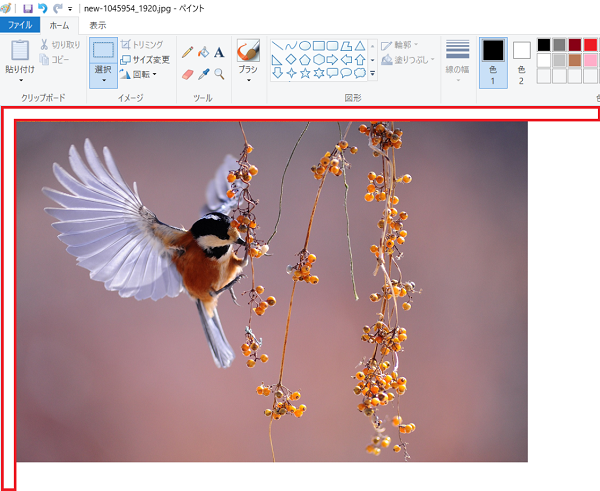Screen dimensions: 600x491
Task: Click トリミング (Crop)
Action: [x=142, y=45]
